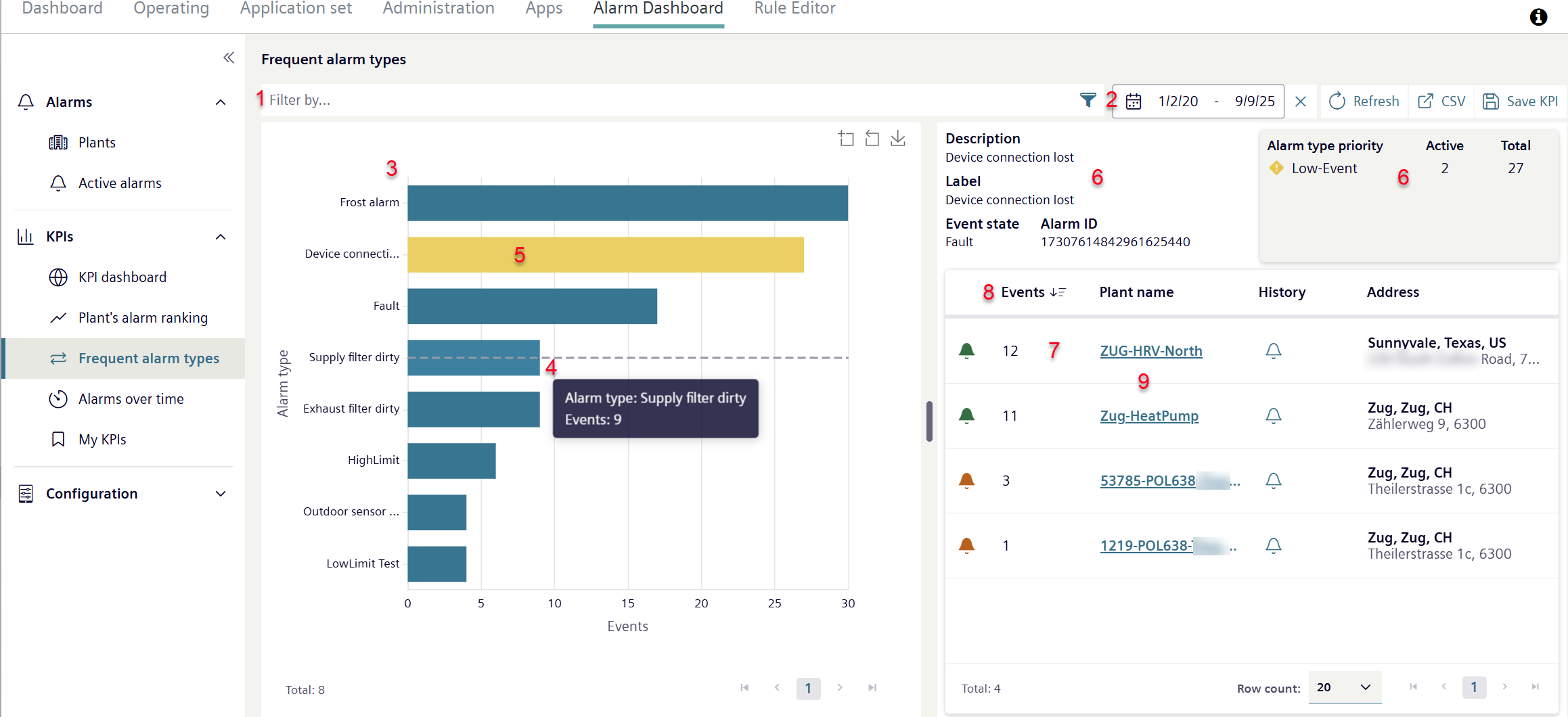Open history bell for ZUG-HRV-North

pos(1273,350)
